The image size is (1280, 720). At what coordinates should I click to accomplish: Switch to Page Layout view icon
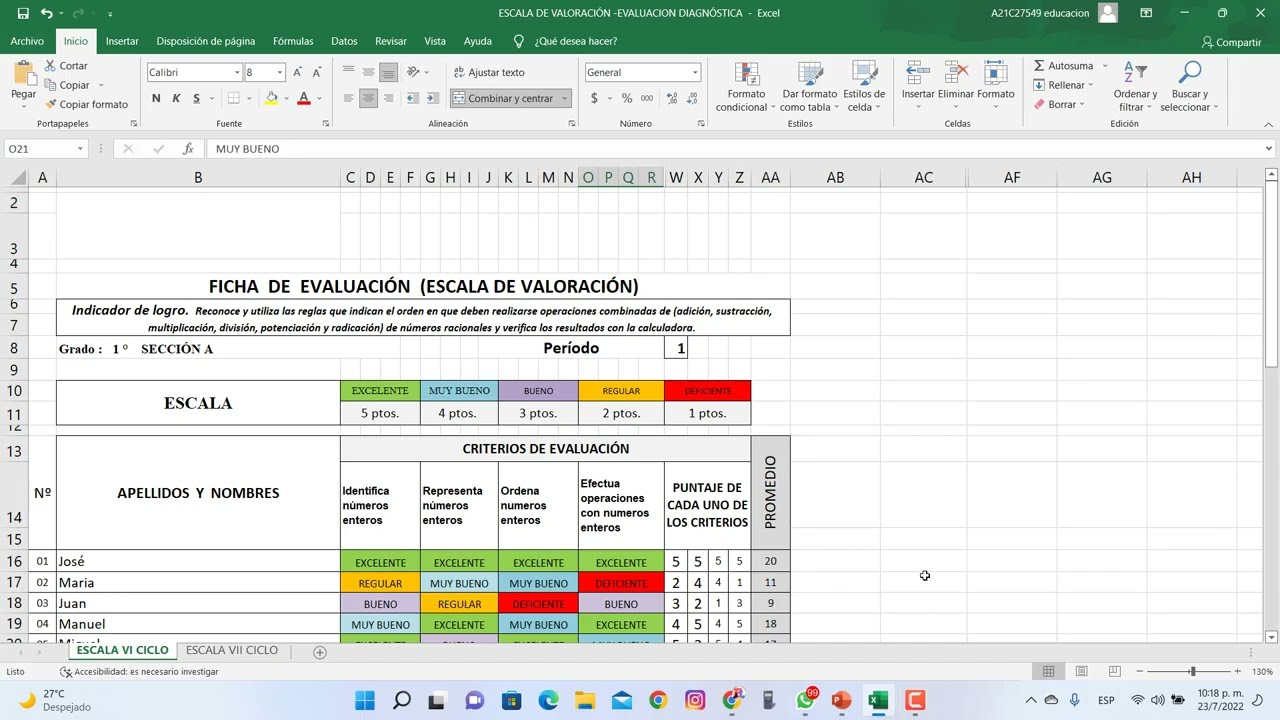point(1081,671)
